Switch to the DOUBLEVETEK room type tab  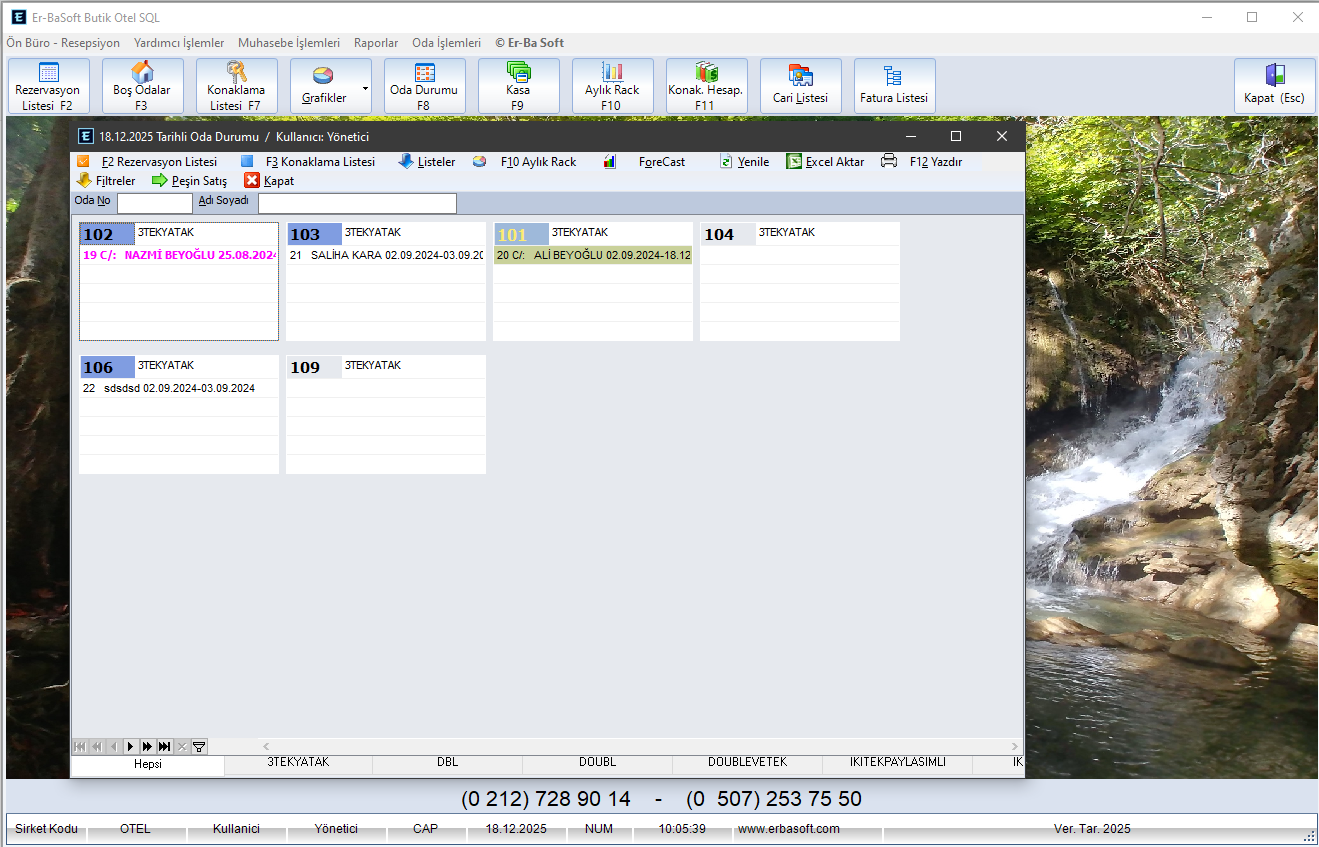(747, 762)
